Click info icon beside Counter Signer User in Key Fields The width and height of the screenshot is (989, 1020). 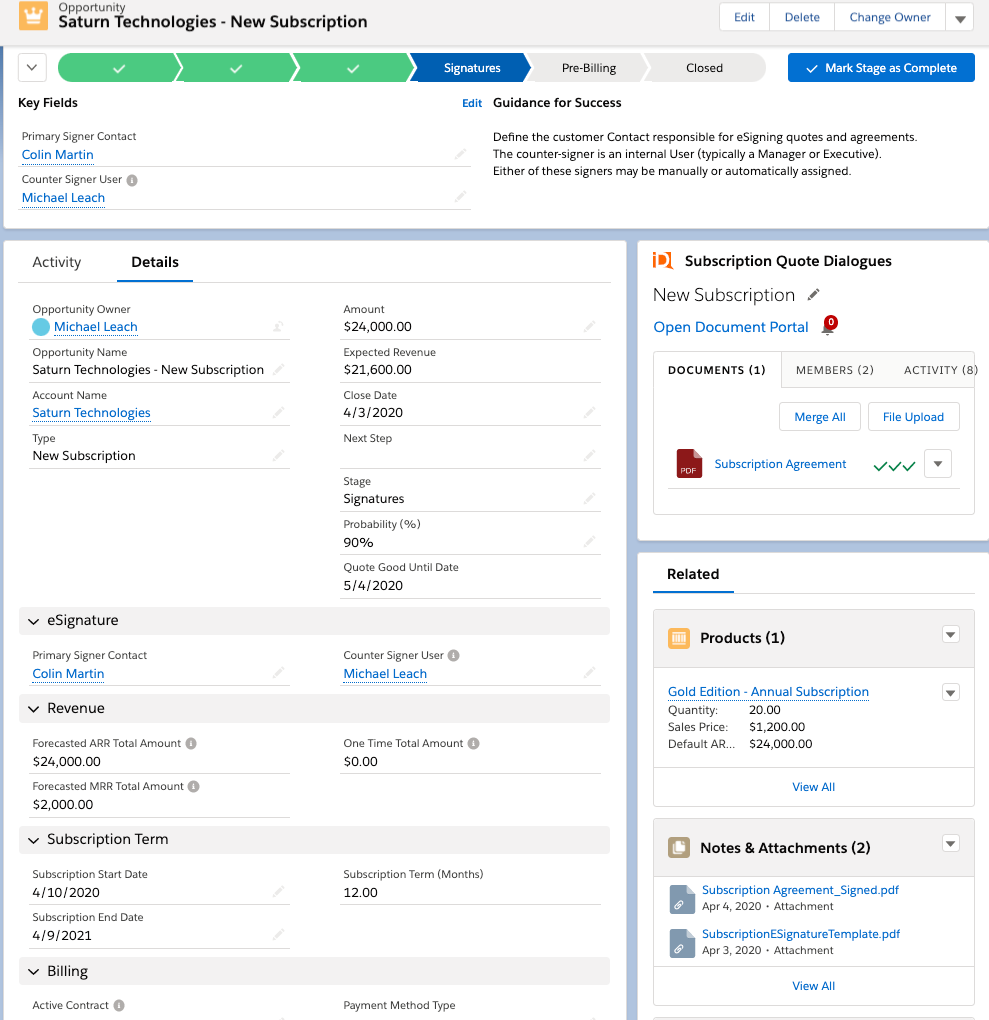click(132, 180)
